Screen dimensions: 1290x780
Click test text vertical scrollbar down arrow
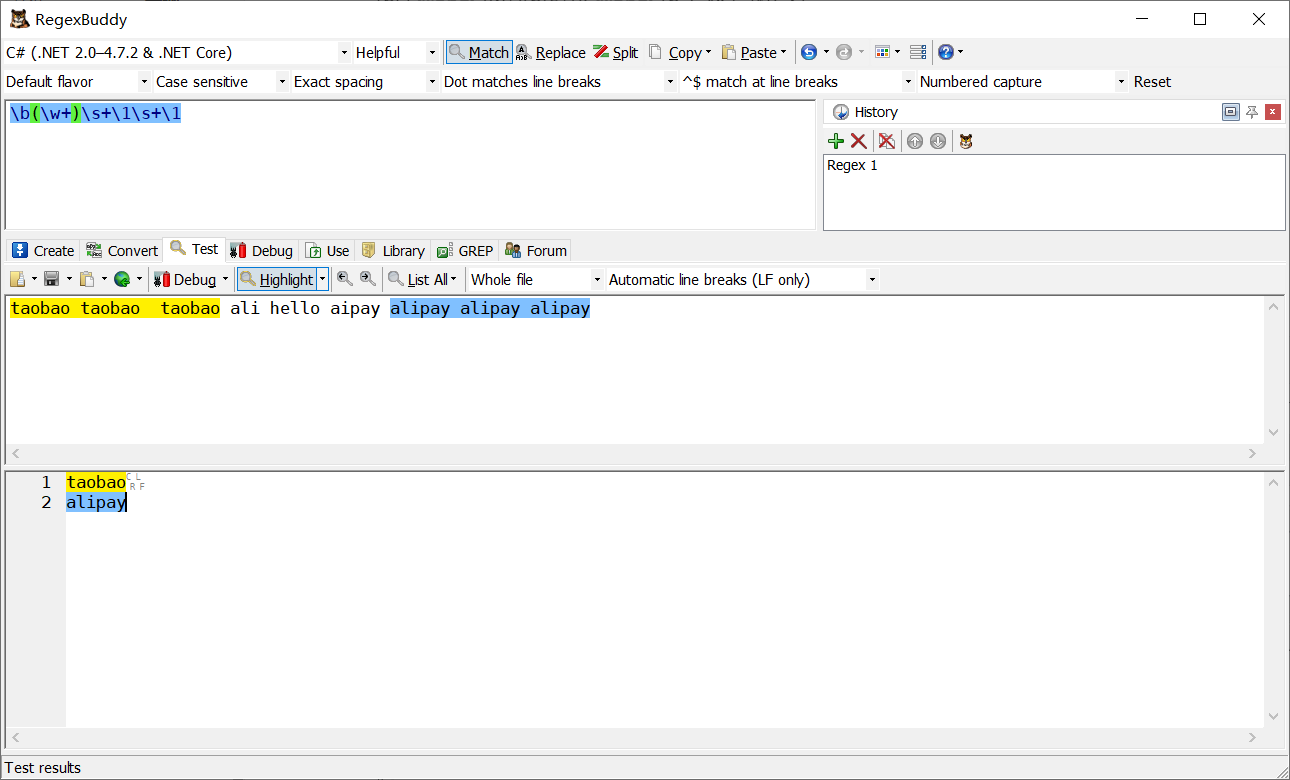(1273, 432)
